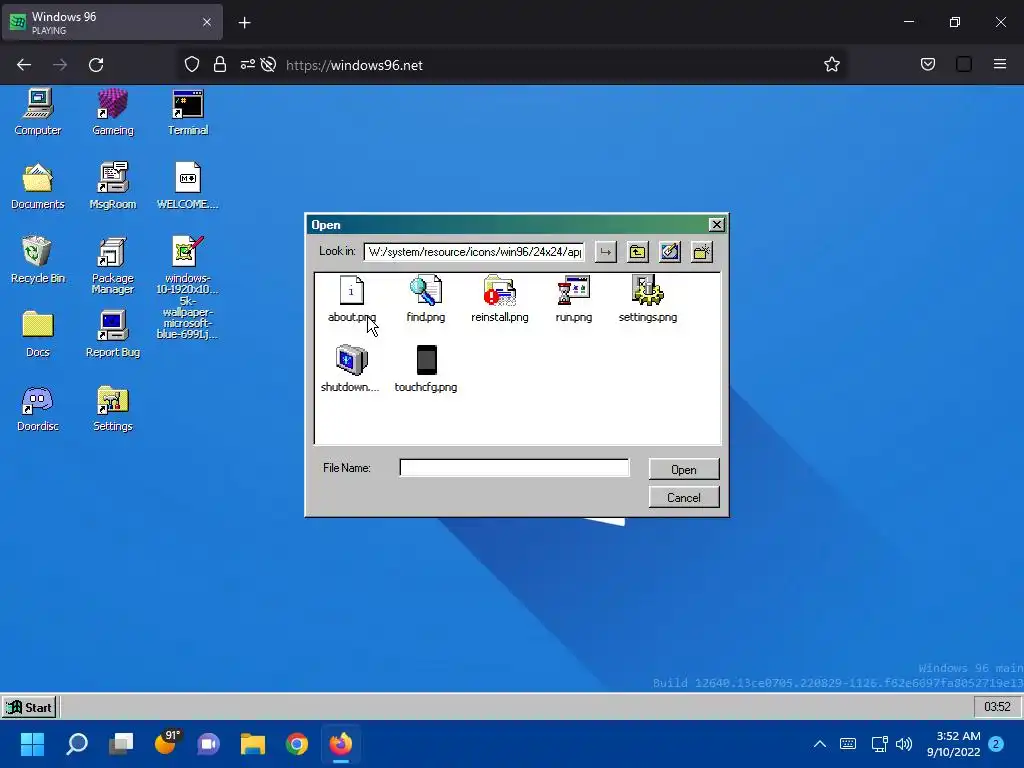Click the tracking protection shield icon

click(x=191, y=64)
